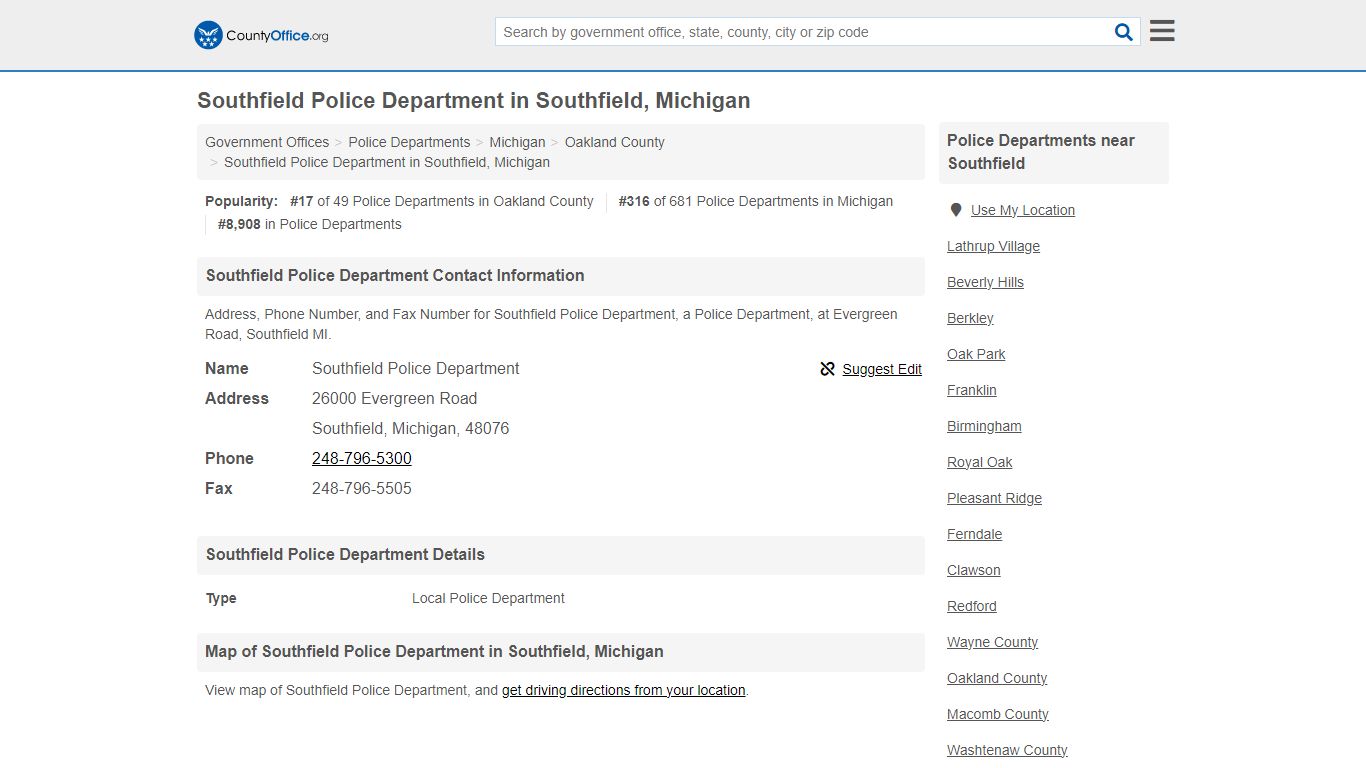Open Royal Oak link
This screenshot has height=768, width=1366.
(x=980, y=462)
